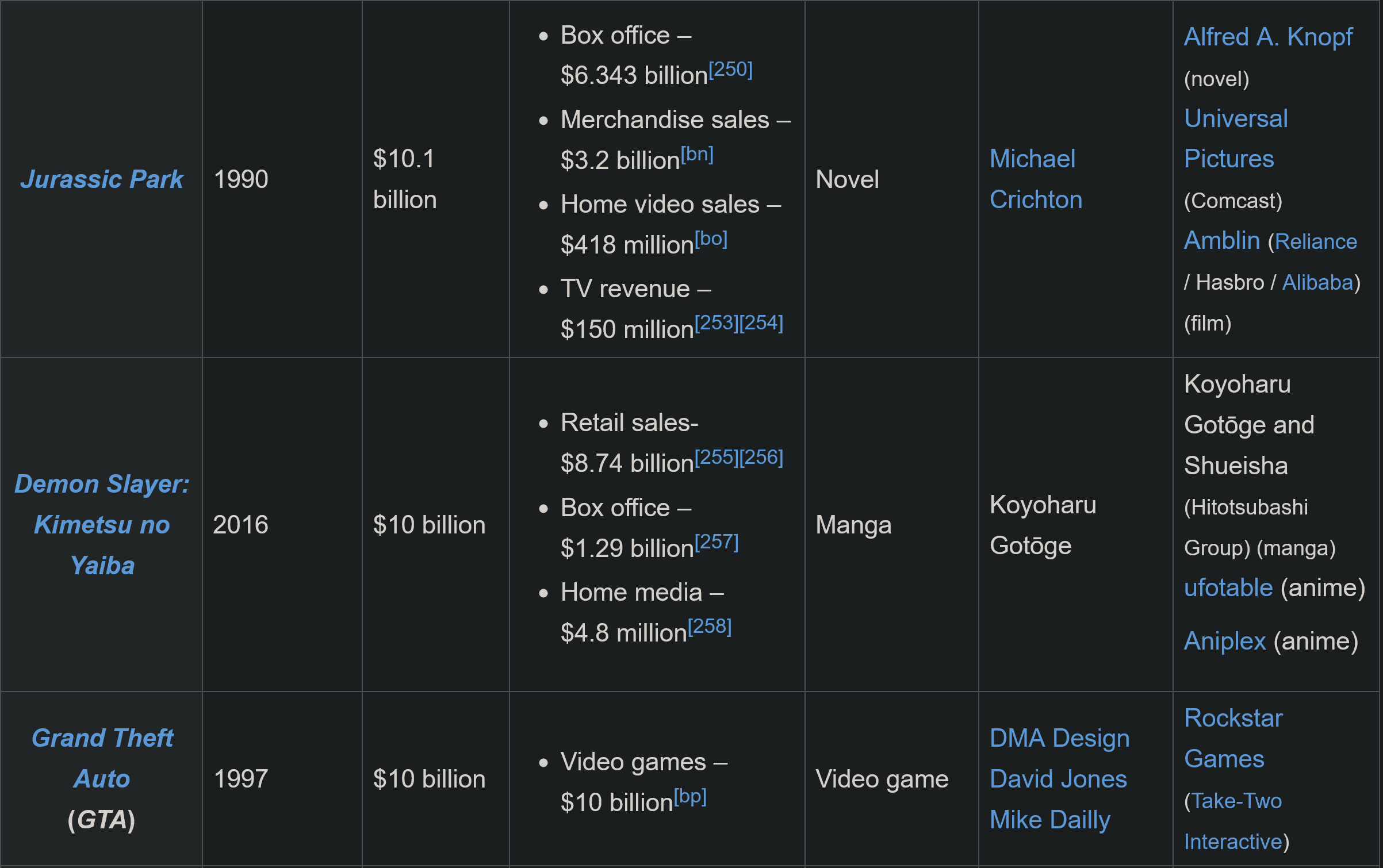Open the Grand Theft Auto link

[x=102, y=758]
